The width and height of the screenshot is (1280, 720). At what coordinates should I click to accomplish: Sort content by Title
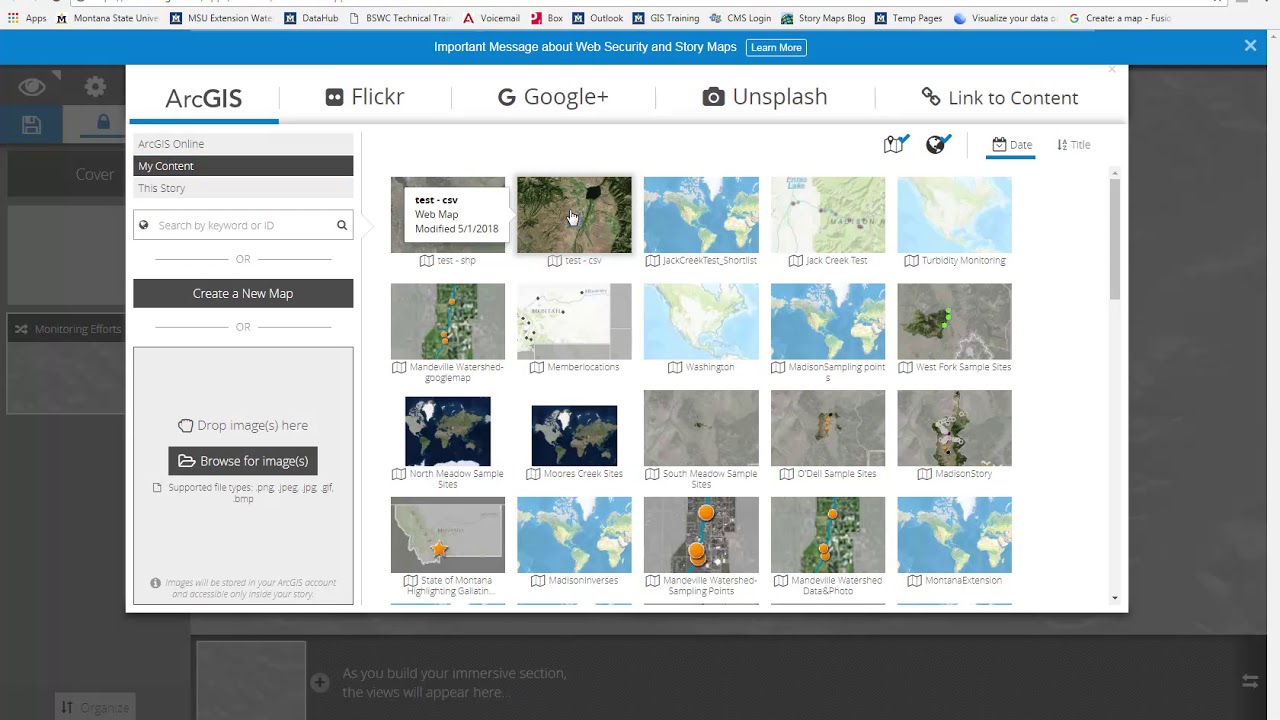pos(1074,145)
